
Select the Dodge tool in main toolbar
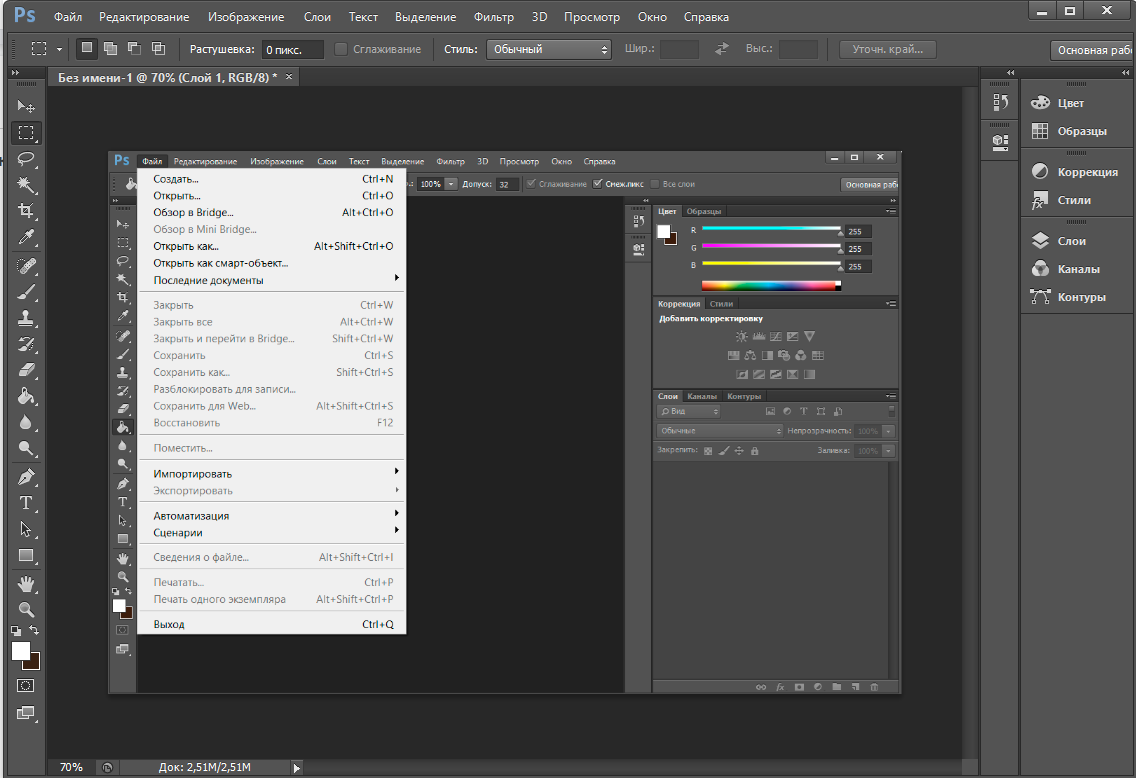click(x=25, y=448)
